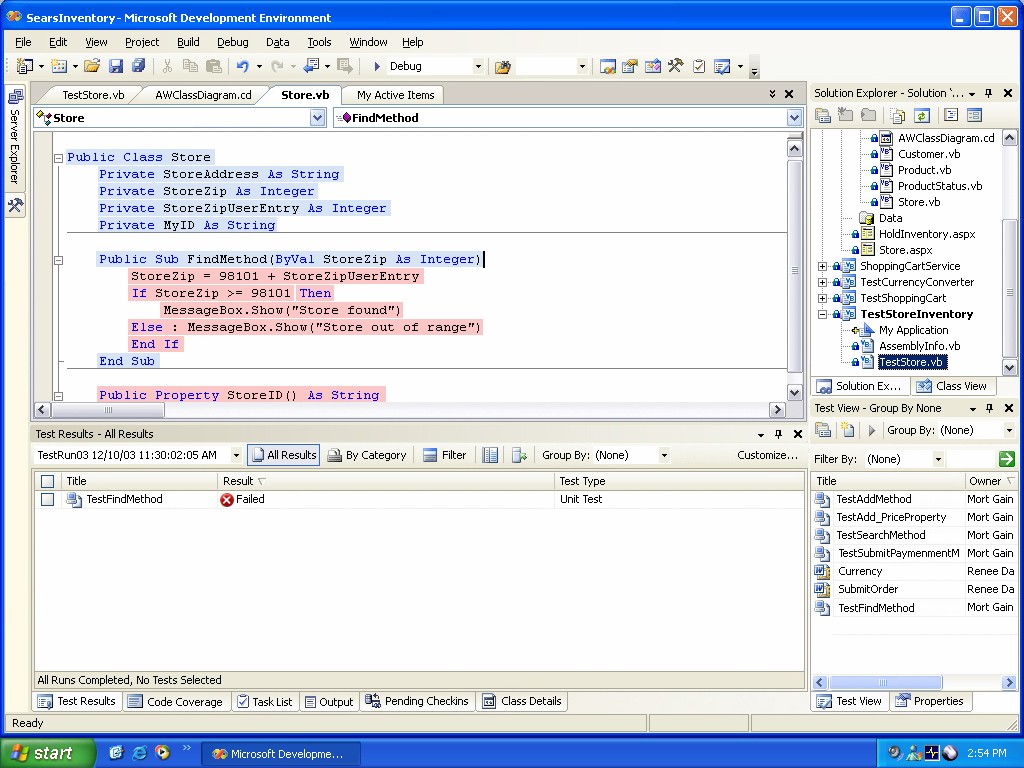This screenshot has width=1024, height=768.
Task: Open the FindMethod member dropdown
Action: [794, 118]
